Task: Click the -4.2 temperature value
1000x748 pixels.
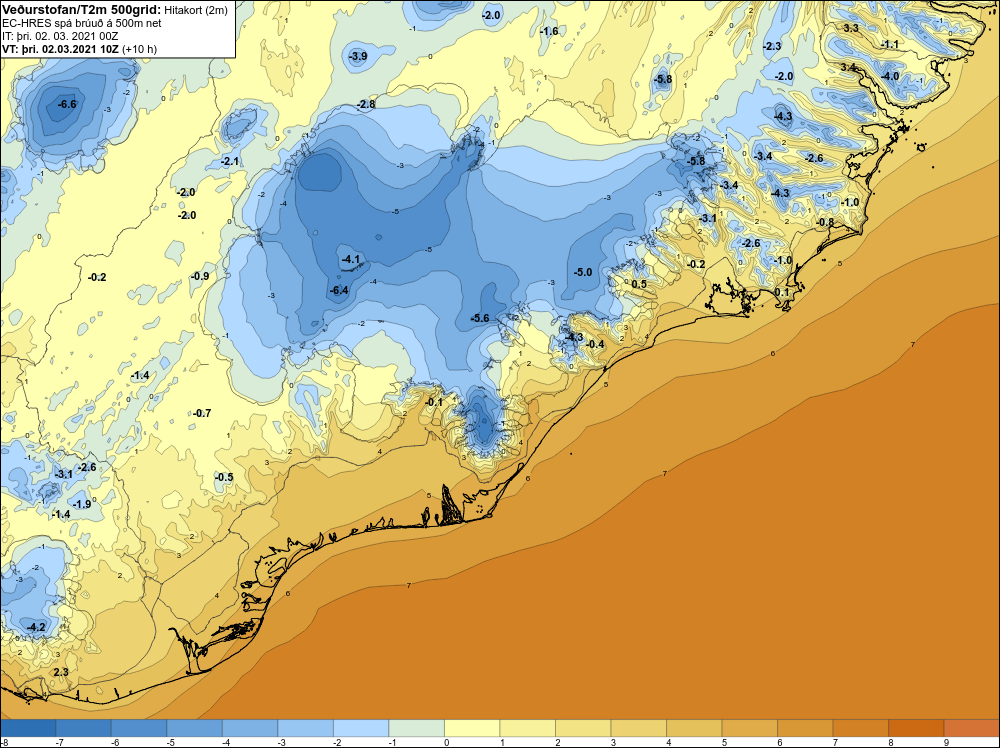Action: 36,627
